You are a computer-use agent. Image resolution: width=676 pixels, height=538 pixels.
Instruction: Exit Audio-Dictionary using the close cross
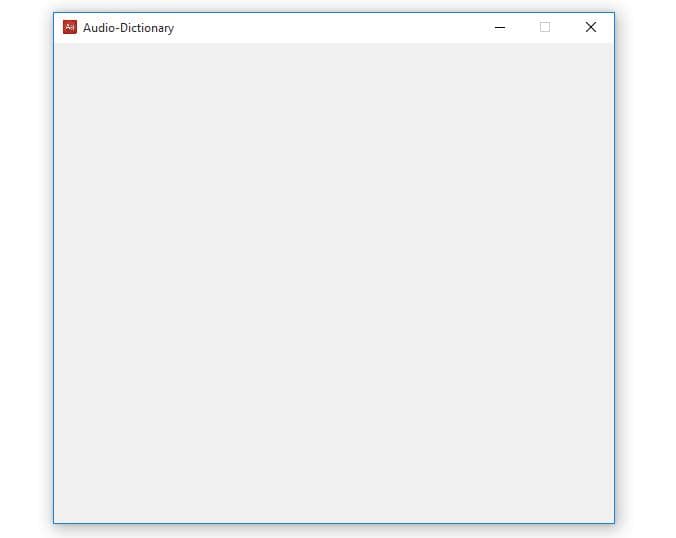click(x=590, y=27)
